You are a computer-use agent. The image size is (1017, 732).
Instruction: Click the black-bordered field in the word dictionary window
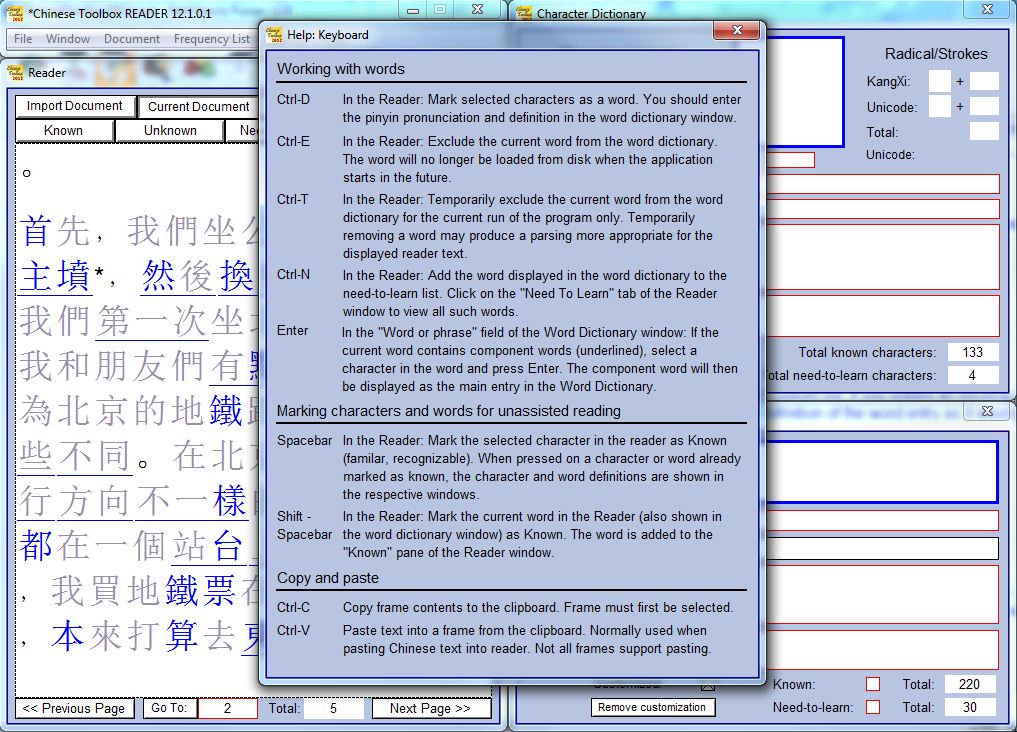pos(882,549)
